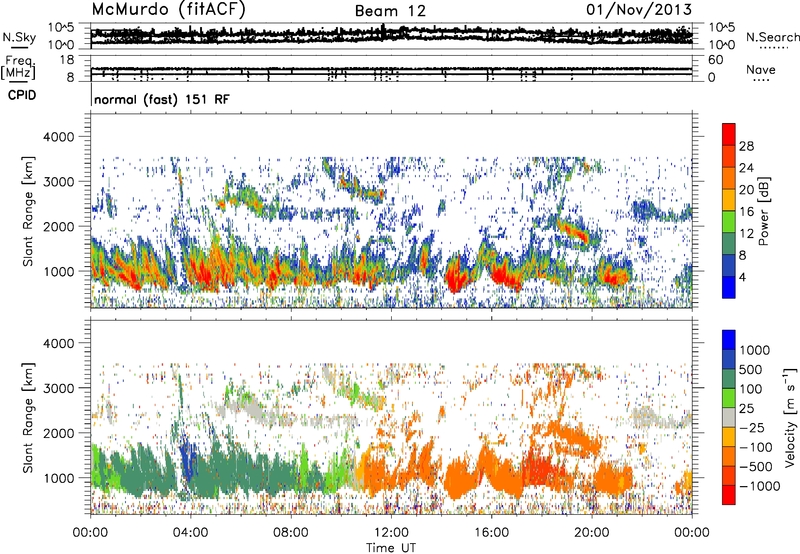This screenshot has width=800, height=554.
Task: Click the 'Time UT' axis title
Action: click(x=391, y=548)
